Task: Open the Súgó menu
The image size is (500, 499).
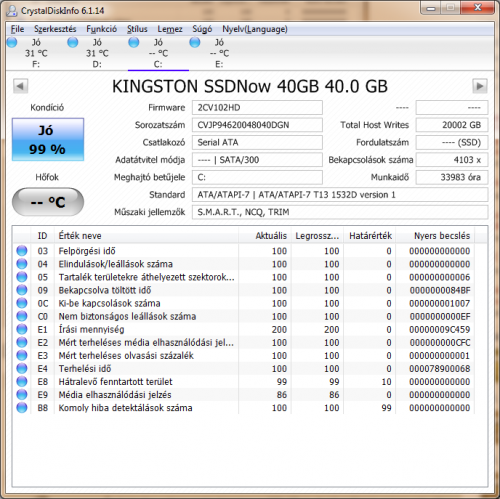Action: click(x=202, y=29)
